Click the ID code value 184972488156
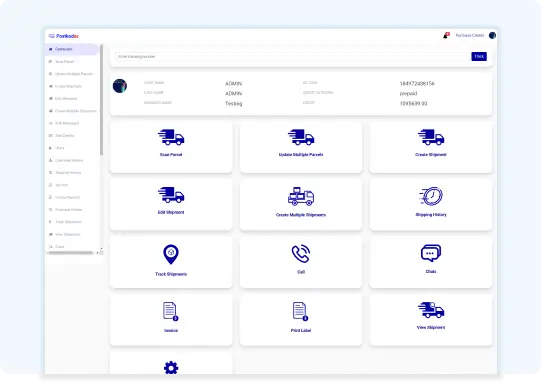Viewport: 541px width, 384px height. click(417, 83)
